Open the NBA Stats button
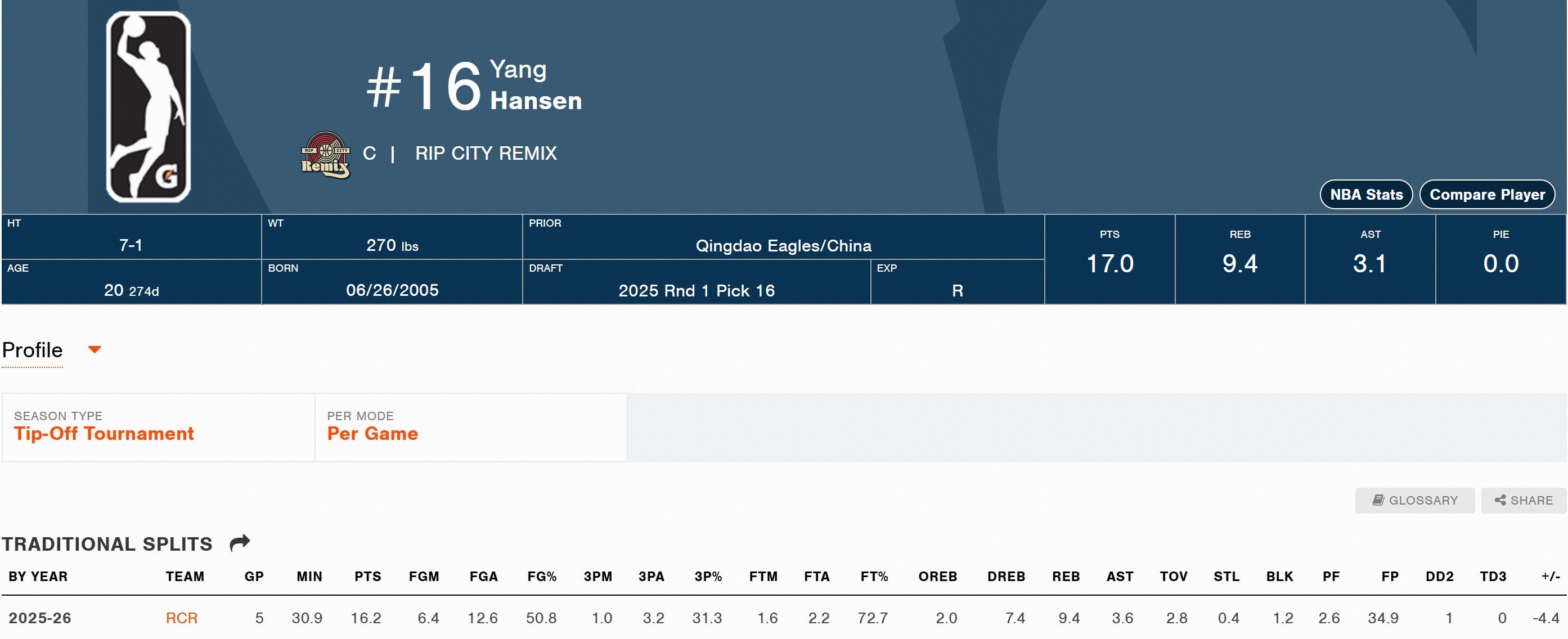The height and width of the screenshot is (639, 1568). 1366,195
